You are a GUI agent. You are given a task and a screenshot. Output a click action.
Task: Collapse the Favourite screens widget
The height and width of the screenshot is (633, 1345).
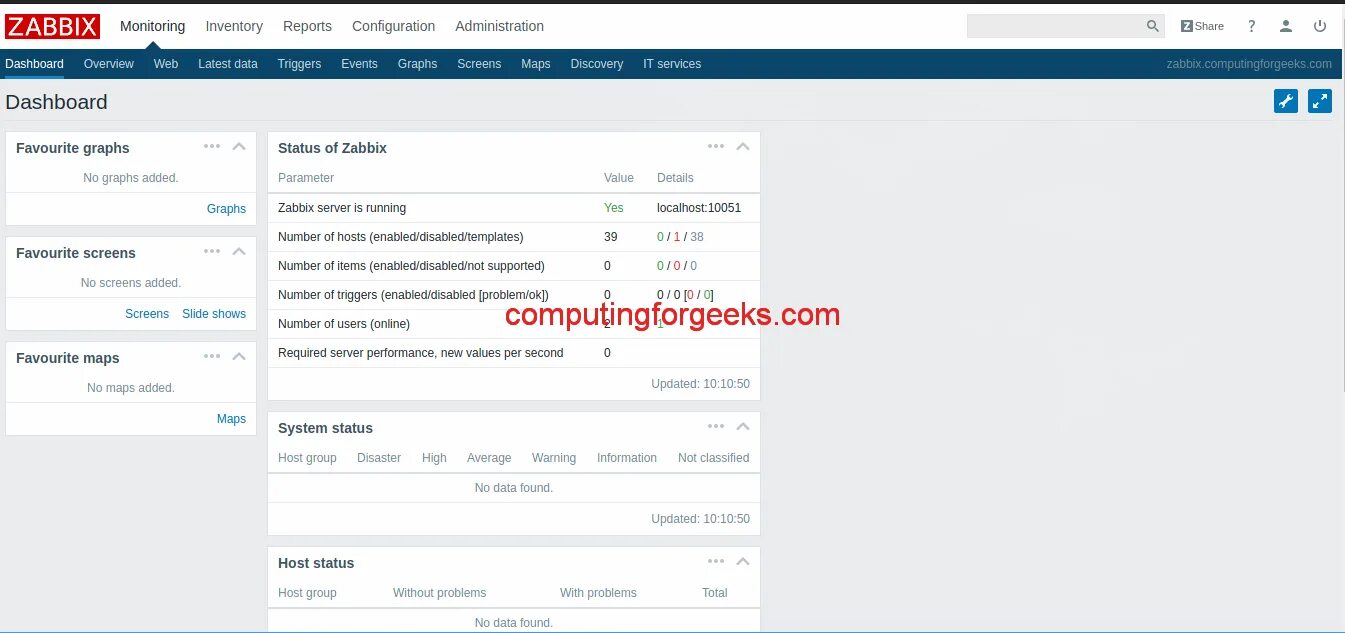coord(239,251)
